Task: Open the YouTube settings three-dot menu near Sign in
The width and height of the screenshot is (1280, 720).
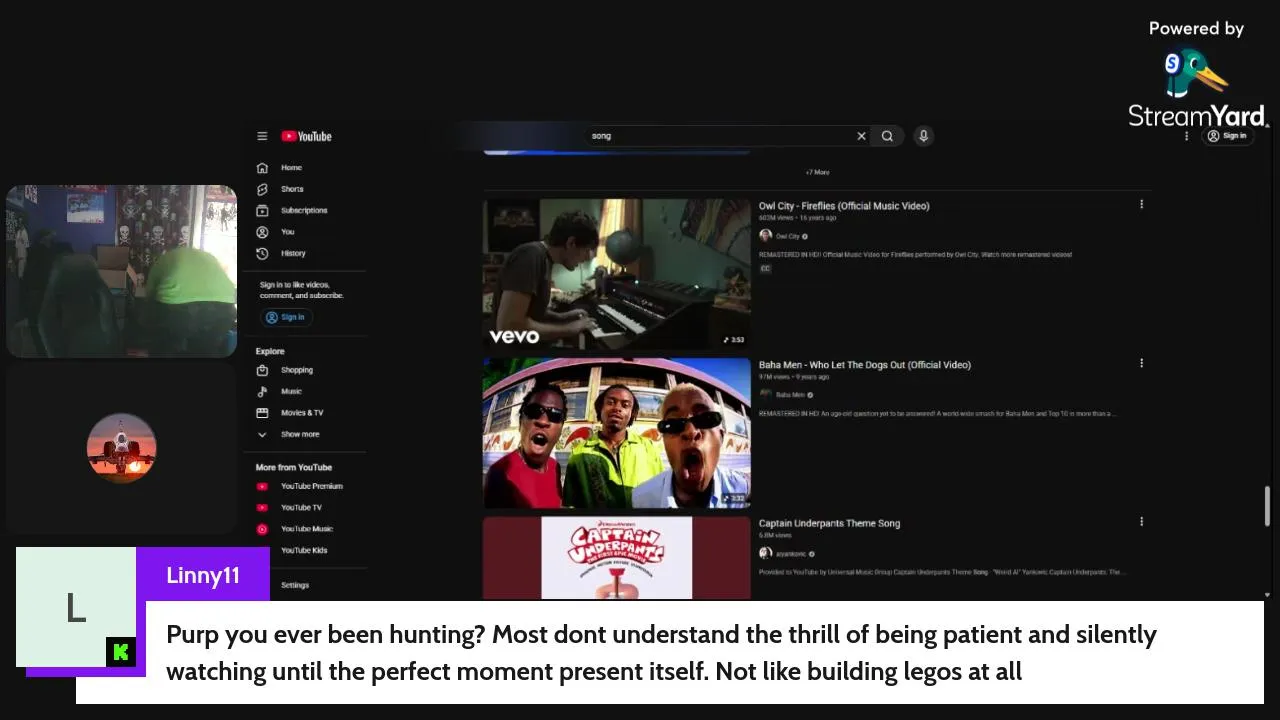Action: tap(1187, 136)
